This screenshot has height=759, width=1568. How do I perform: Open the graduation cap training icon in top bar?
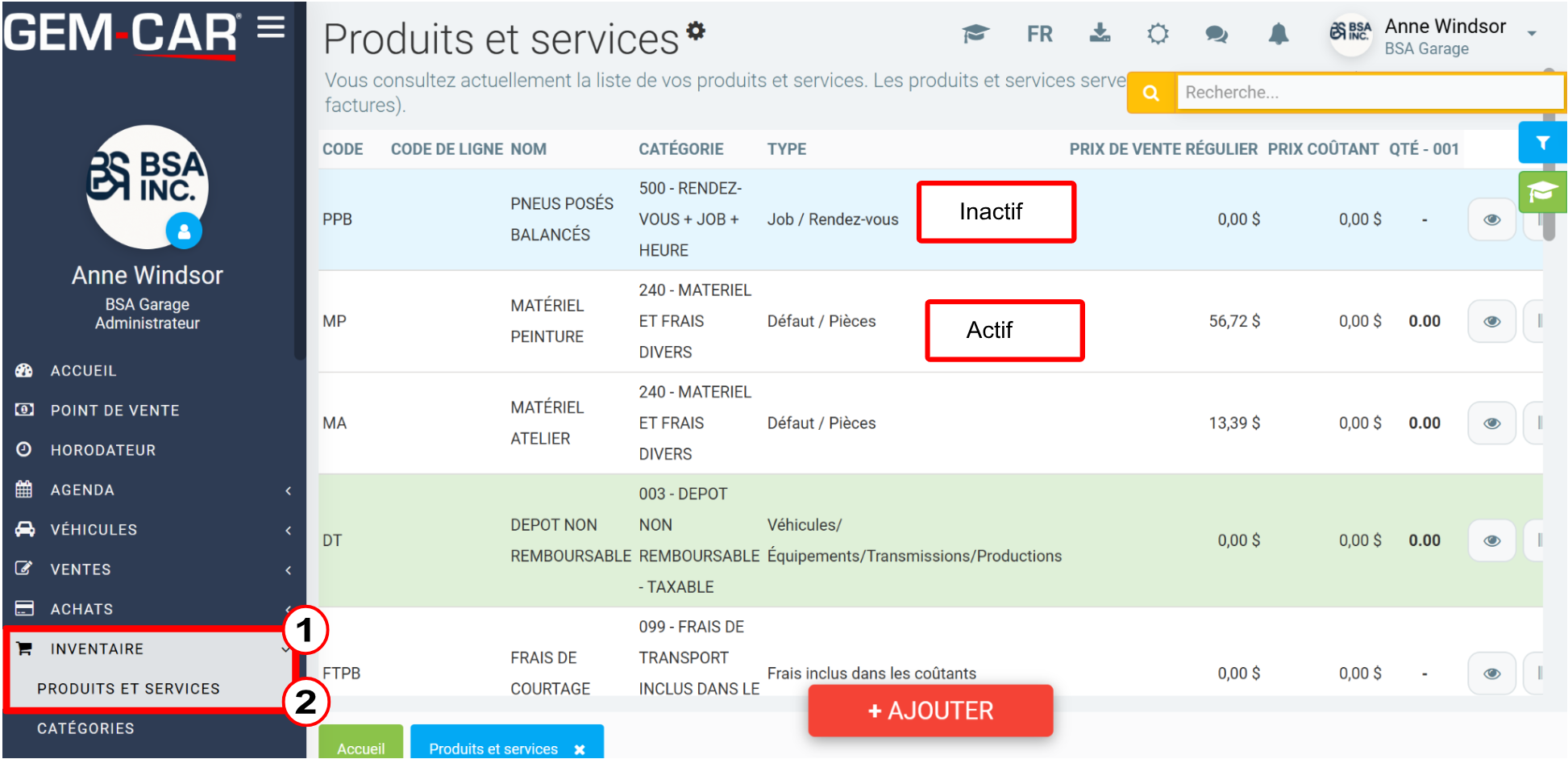975,34
